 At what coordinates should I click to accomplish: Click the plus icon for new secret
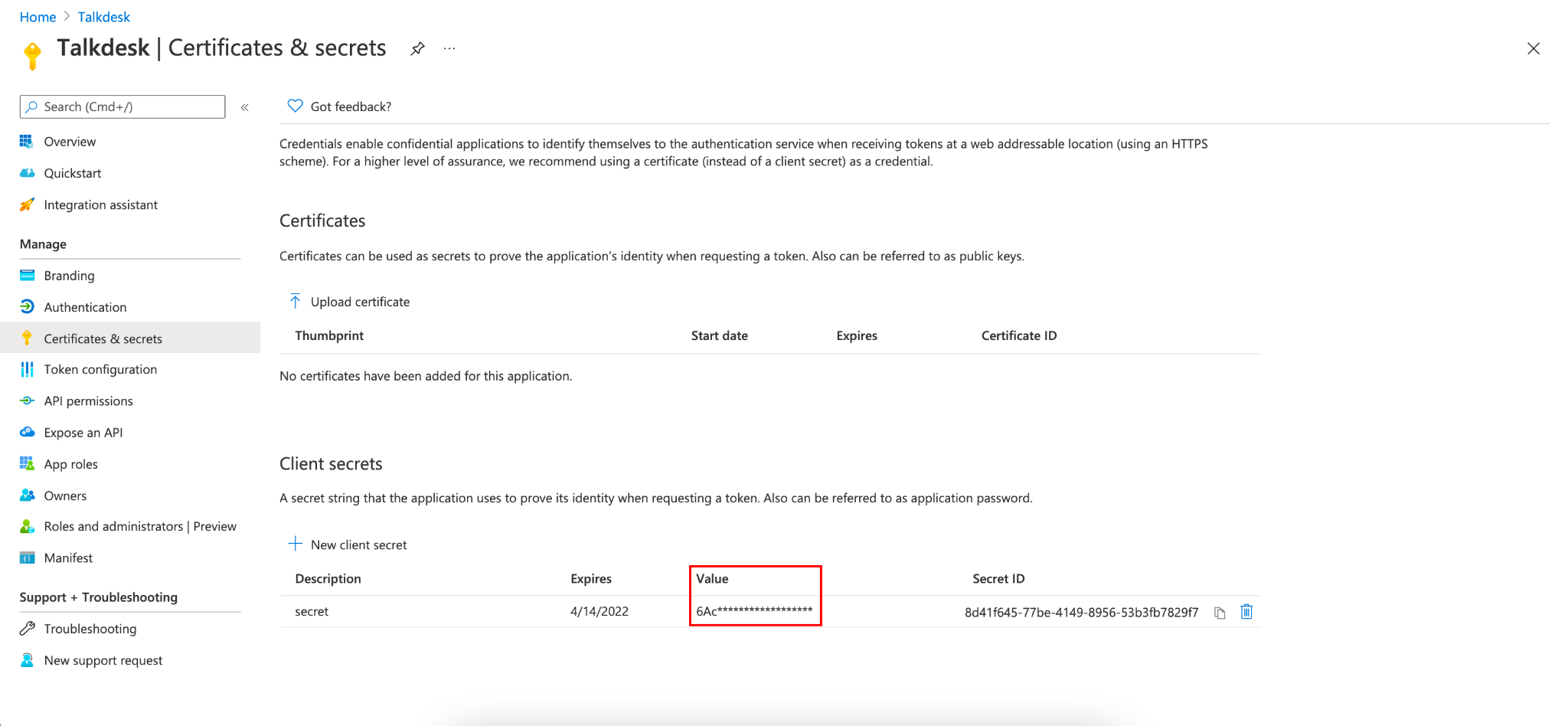click(x=296, y=544)
